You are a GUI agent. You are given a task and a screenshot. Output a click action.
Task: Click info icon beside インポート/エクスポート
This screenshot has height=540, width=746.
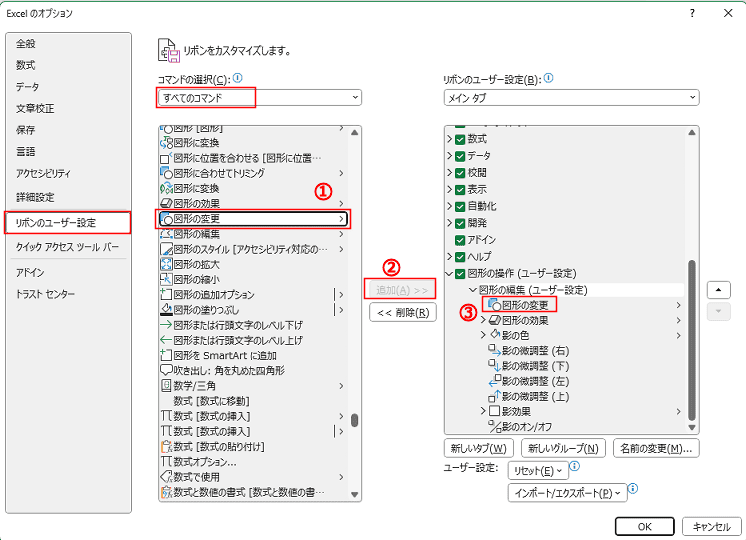pyautogui.click(x=633, y=489)
